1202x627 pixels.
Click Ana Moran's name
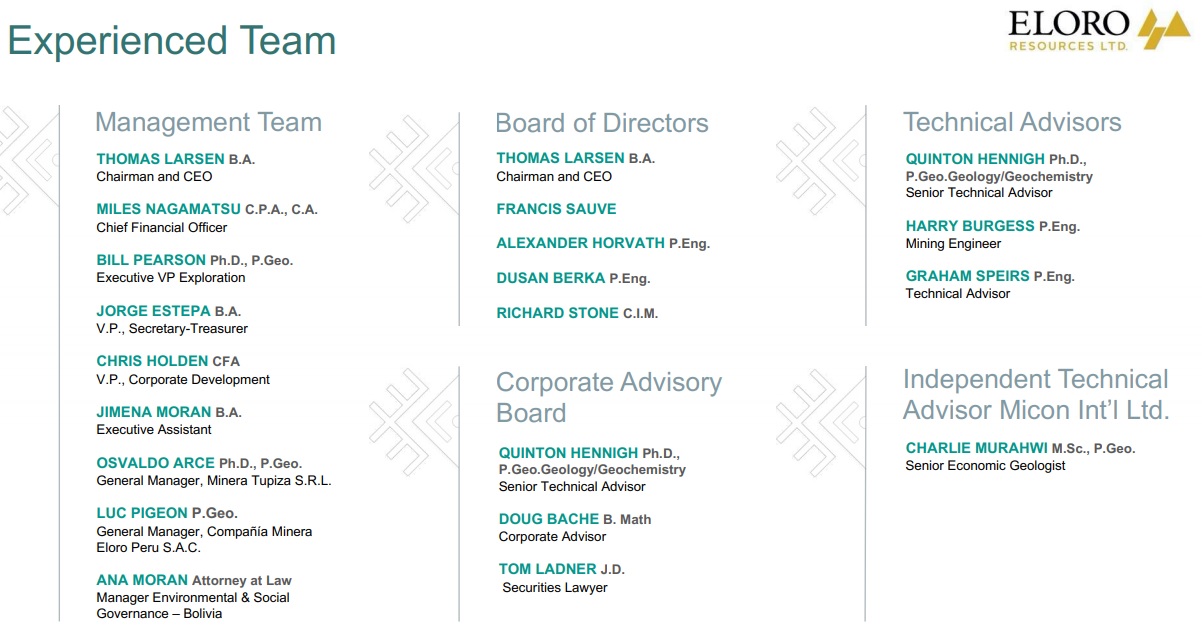tap(142, 580)
